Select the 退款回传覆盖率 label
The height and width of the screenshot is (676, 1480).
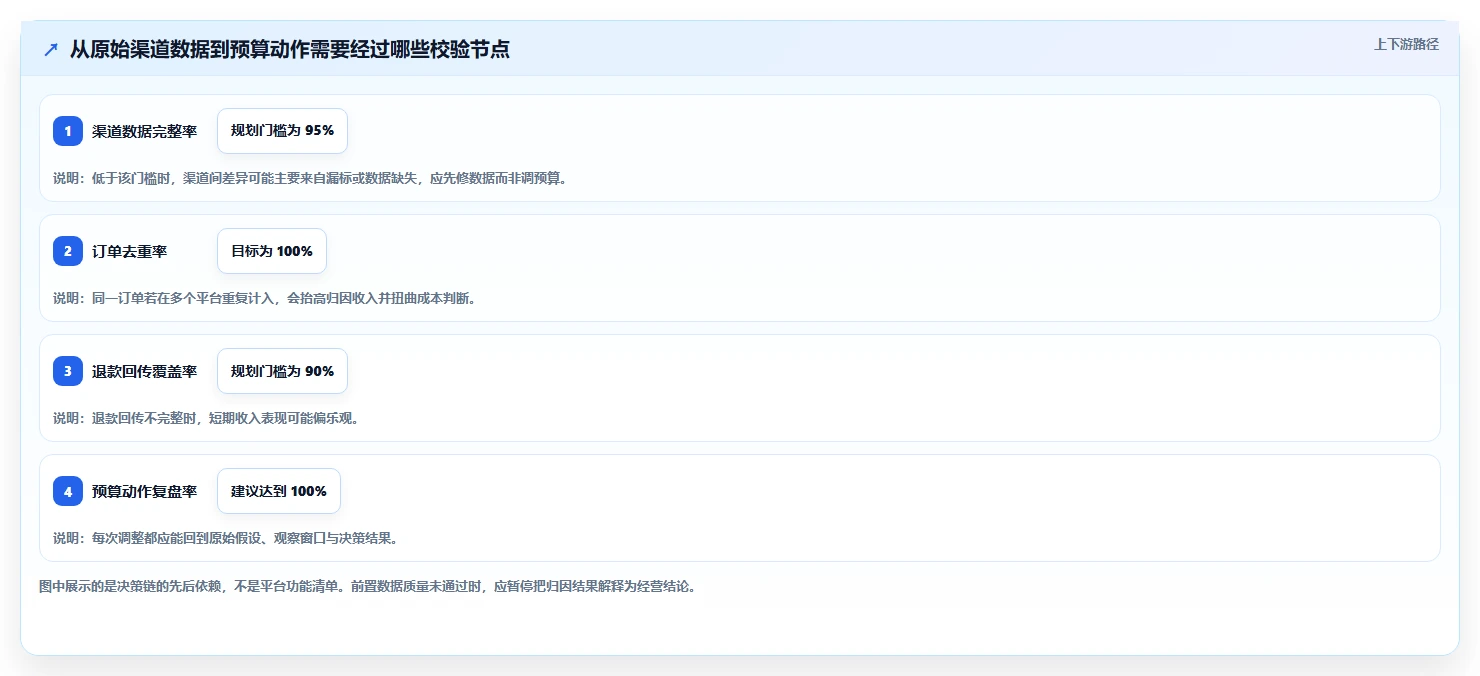pos(145,371)
